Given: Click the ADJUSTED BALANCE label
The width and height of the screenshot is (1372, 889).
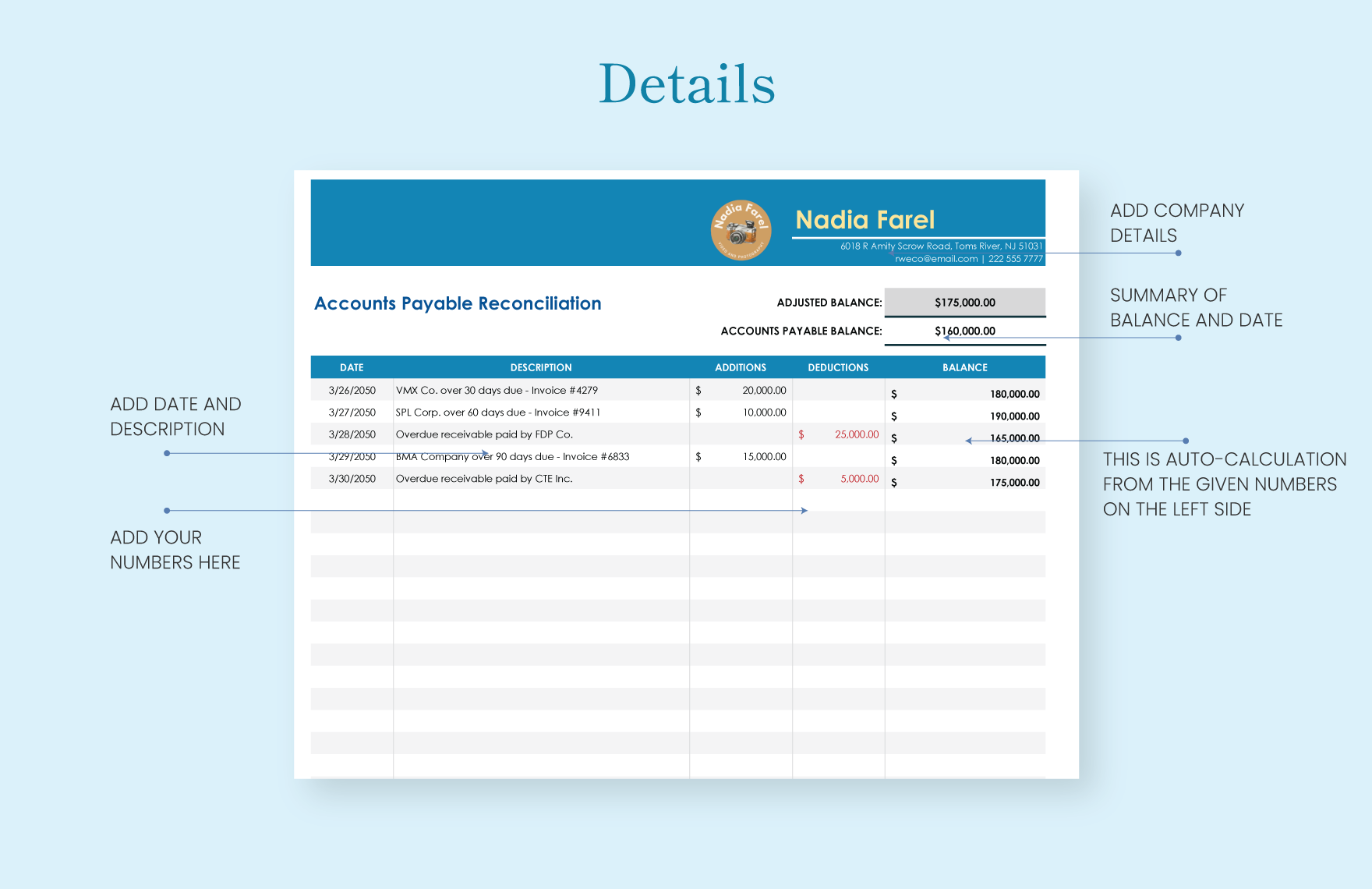Looking at the screenshot, I should (x=829, y=303).
